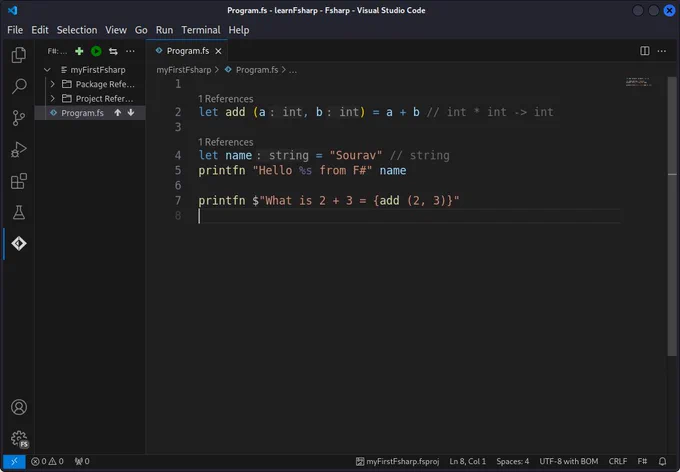Viewport: 680px width, 472px height.
Task: Open the Testing flask icon
Action: pyautogui.click(x=19, y=213)
